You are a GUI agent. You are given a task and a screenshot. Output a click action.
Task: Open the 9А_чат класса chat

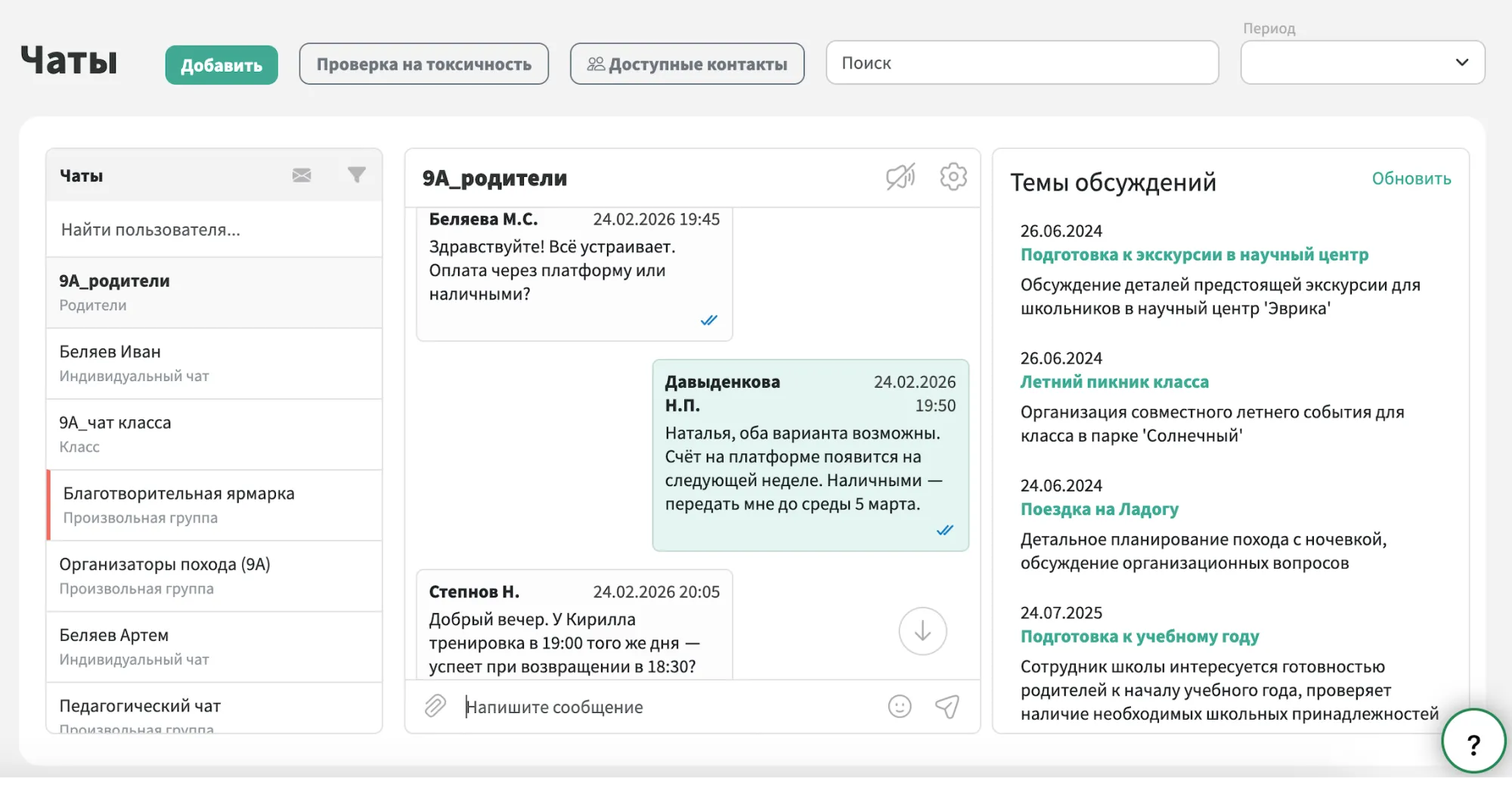pos(214,434)
